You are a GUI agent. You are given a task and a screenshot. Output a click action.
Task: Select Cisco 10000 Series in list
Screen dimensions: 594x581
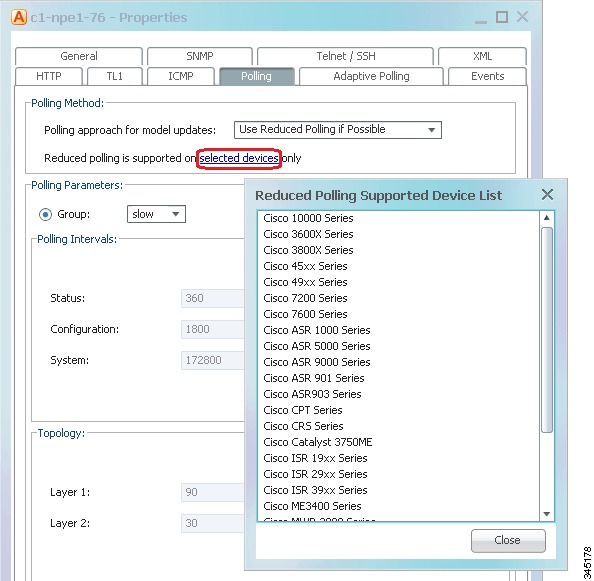[399, 218]
